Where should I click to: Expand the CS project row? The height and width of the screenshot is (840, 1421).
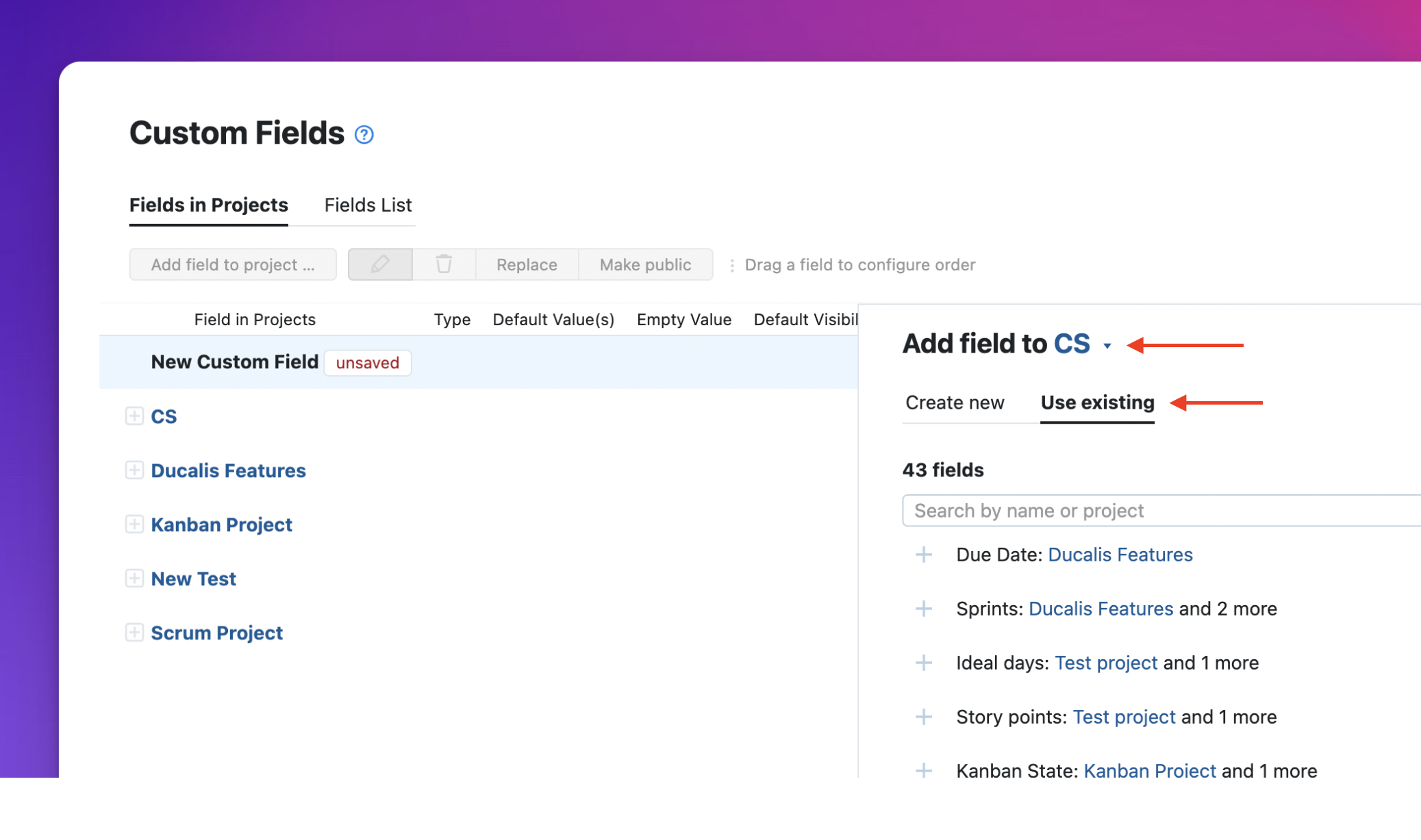[134, 416]
